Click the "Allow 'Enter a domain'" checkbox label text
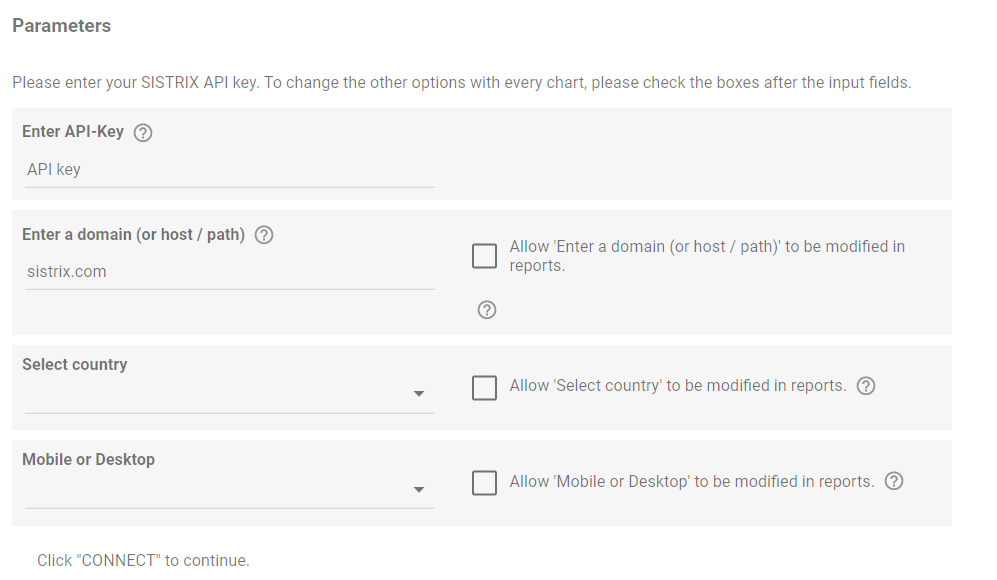 tap(707, 256)
